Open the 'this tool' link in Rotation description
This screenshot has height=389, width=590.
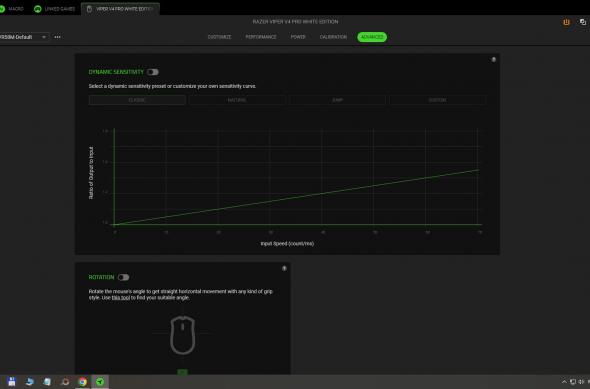[121, 298]
